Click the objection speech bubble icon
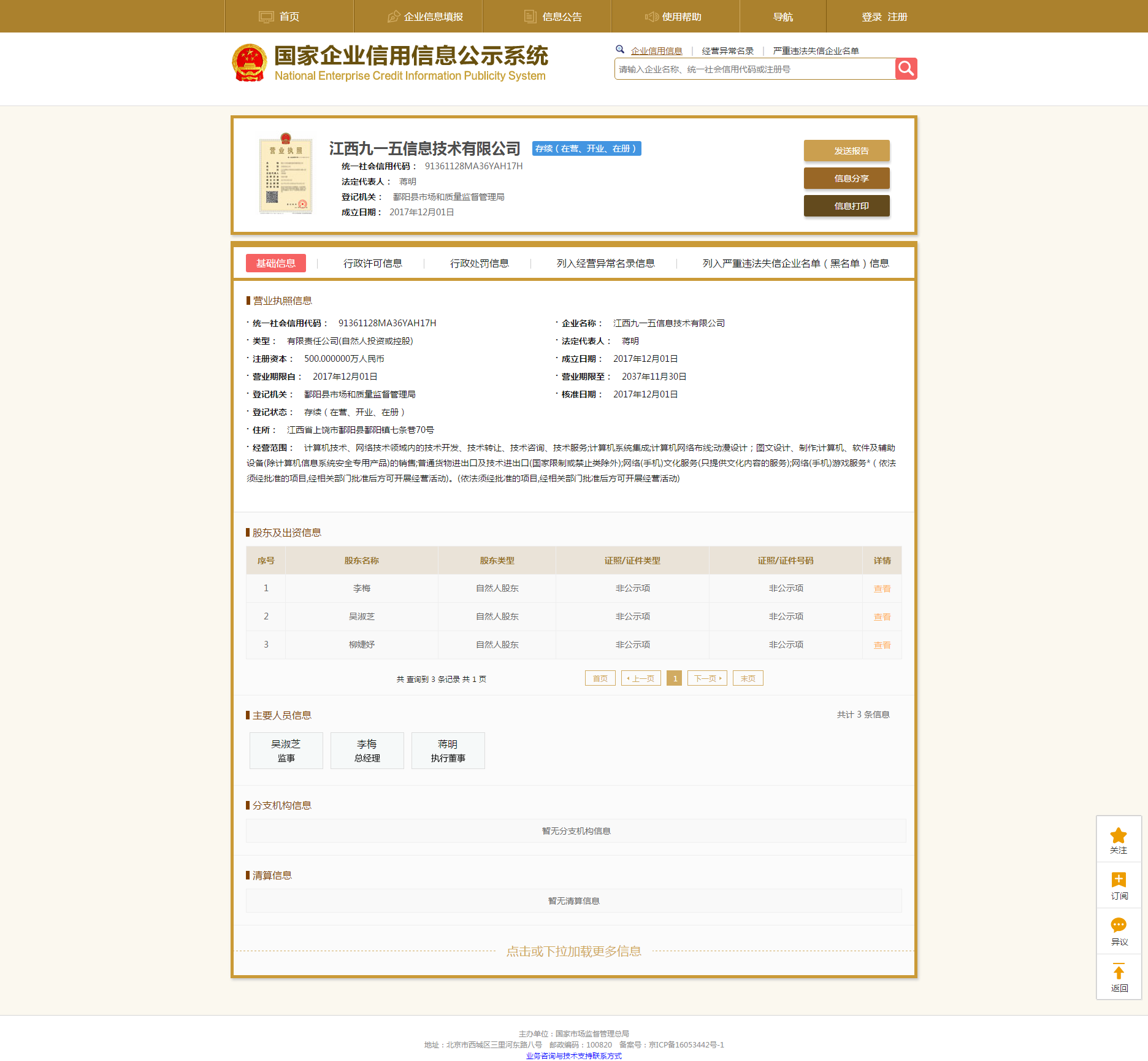 click(1118, 925)
